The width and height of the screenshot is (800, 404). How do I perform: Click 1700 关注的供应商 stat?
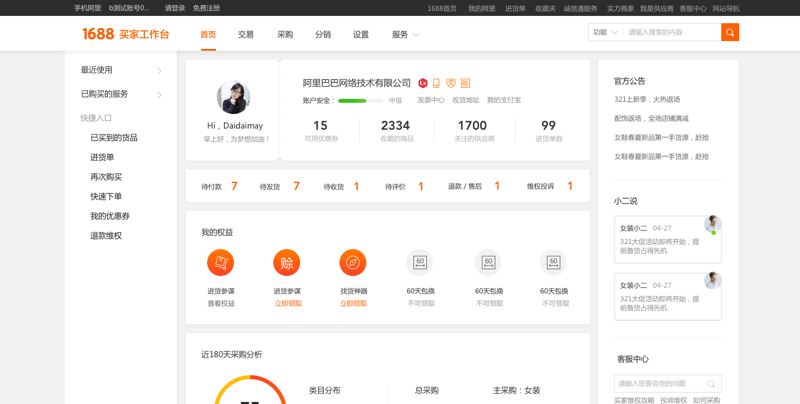coord(474,131)
